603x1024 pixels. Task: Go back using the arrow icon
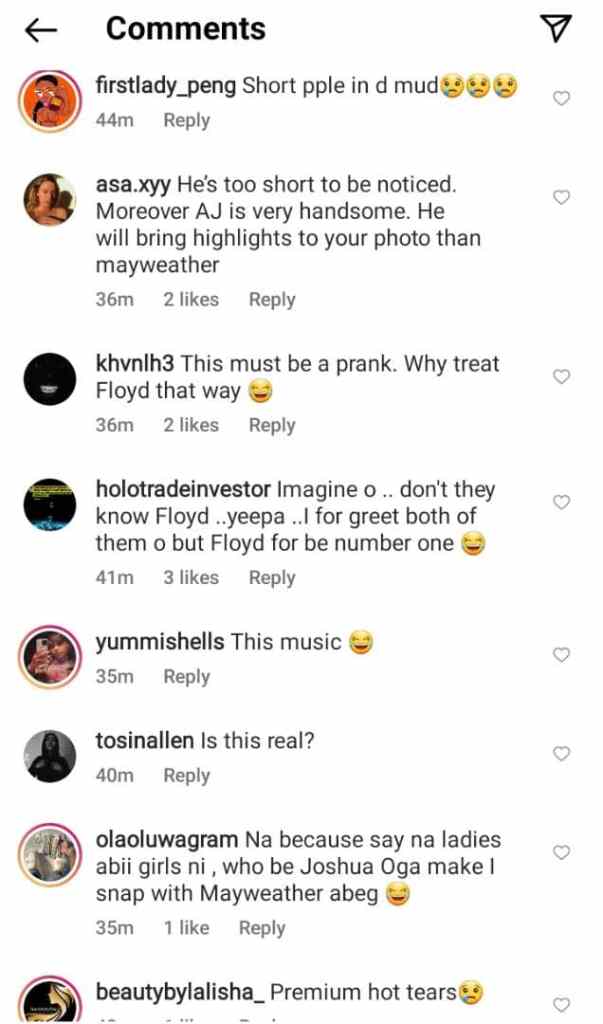(x=40, y=30)
